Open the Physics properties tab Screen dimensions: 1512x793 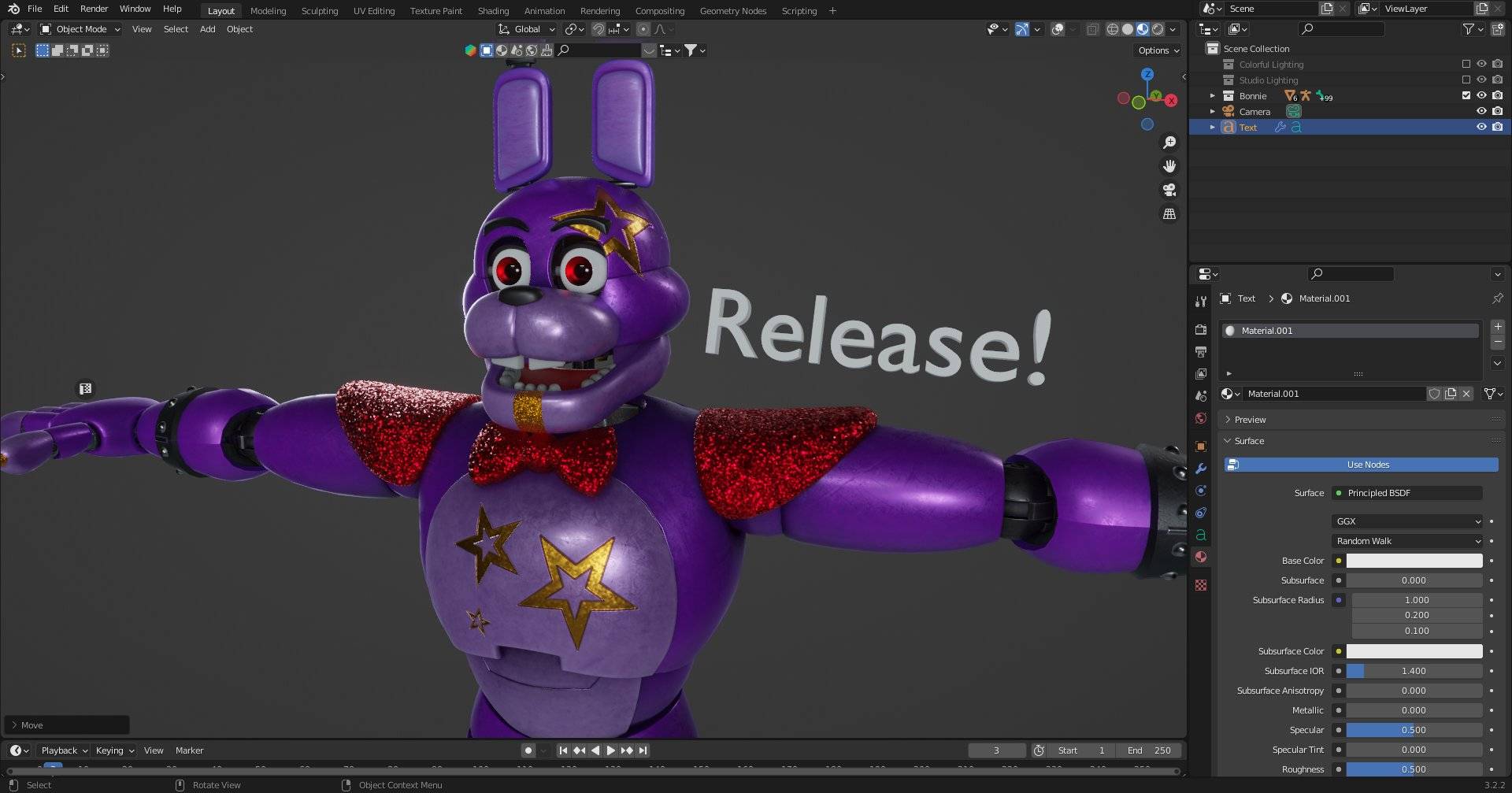point(1200,491)
